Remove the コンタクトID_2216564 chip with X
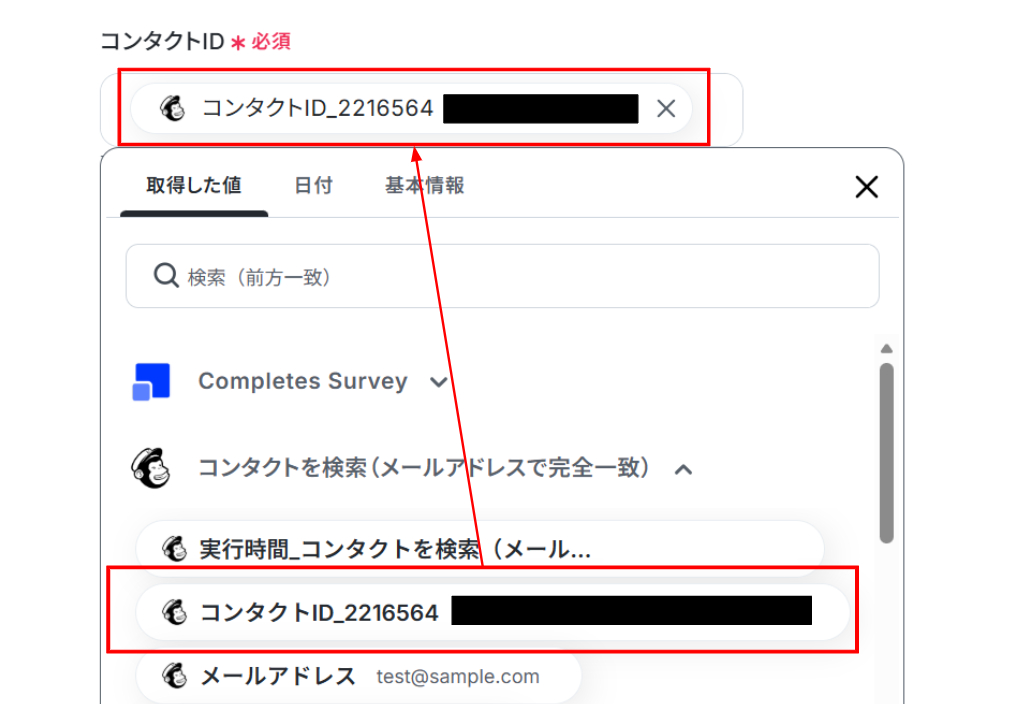Viewport: 1016px width, 704px height. [666, 109]
